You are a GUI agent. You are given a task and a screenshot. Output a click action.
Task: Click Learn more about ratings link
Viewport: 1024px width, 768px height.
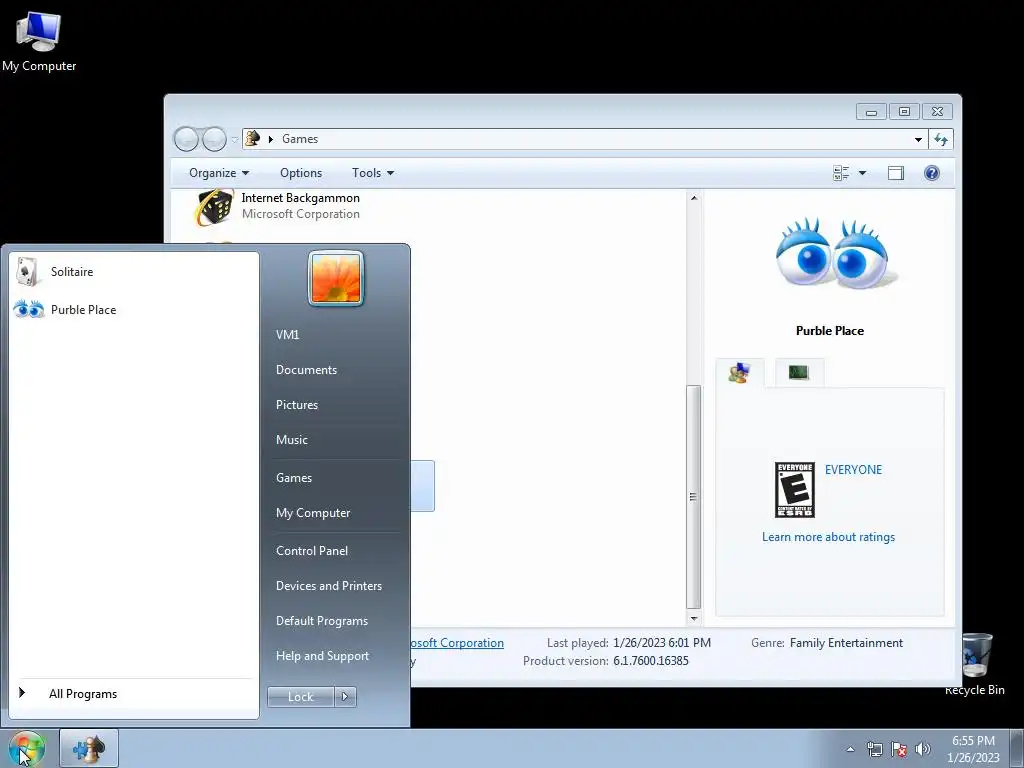(x=828, y=537)
